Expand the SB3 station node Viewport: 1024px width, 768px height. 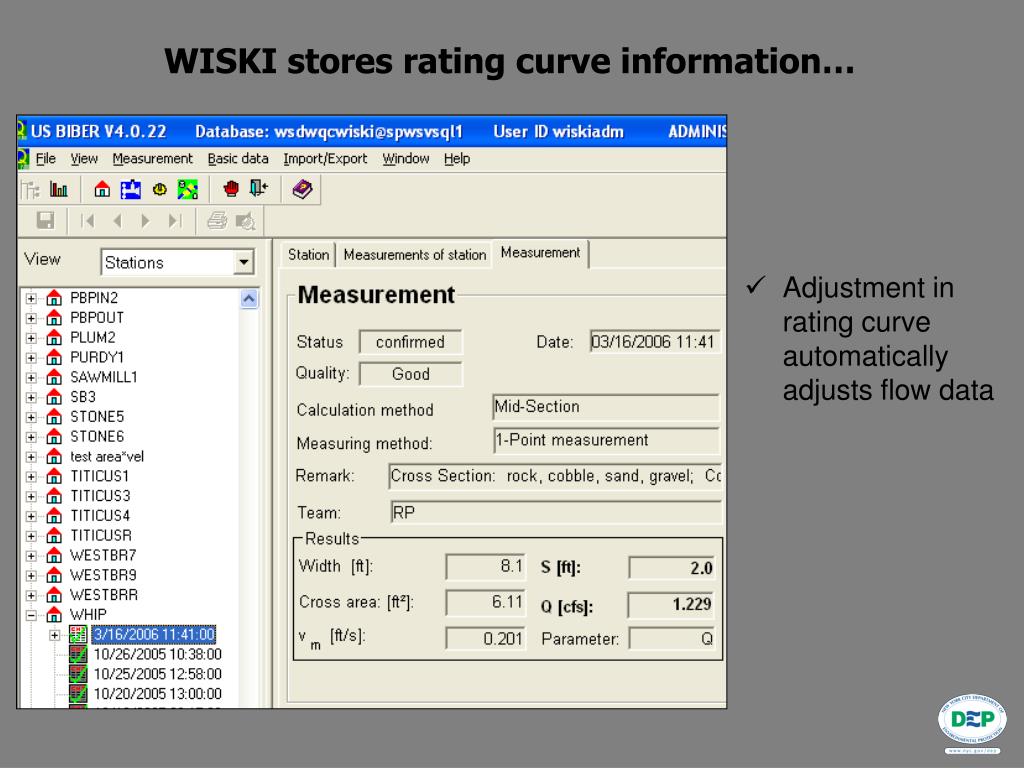coord(31,398)
